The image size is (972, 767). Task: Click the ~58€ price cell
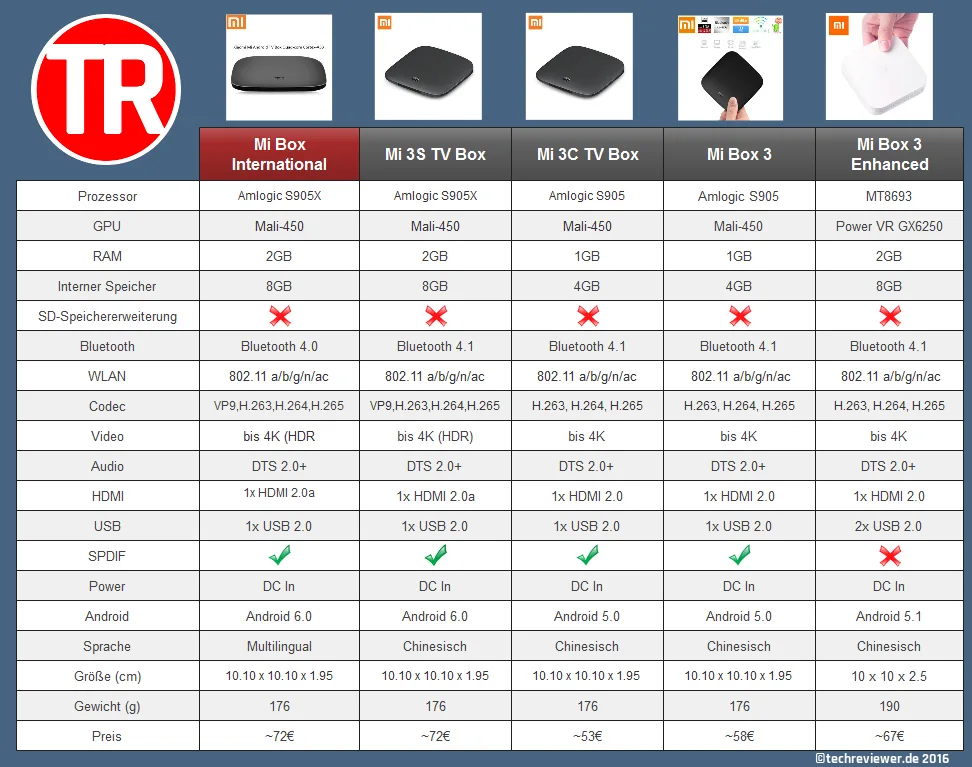(739, 736)
